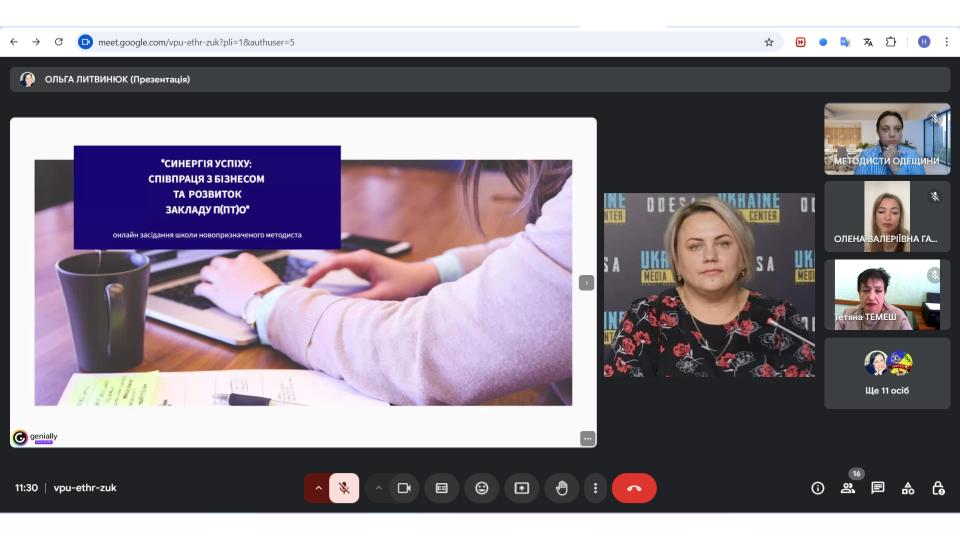The height and width of the screenshot is (540, 960).
Task: Raise your hand
Action: (x=561, y=488)
